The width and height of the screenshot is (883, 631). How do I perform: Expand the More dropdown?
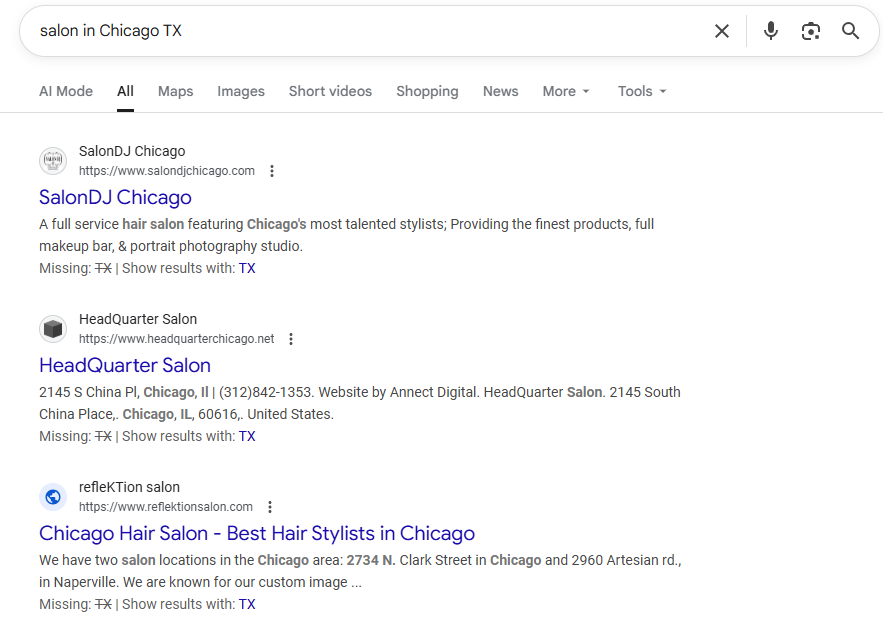[x=566, y=91]
